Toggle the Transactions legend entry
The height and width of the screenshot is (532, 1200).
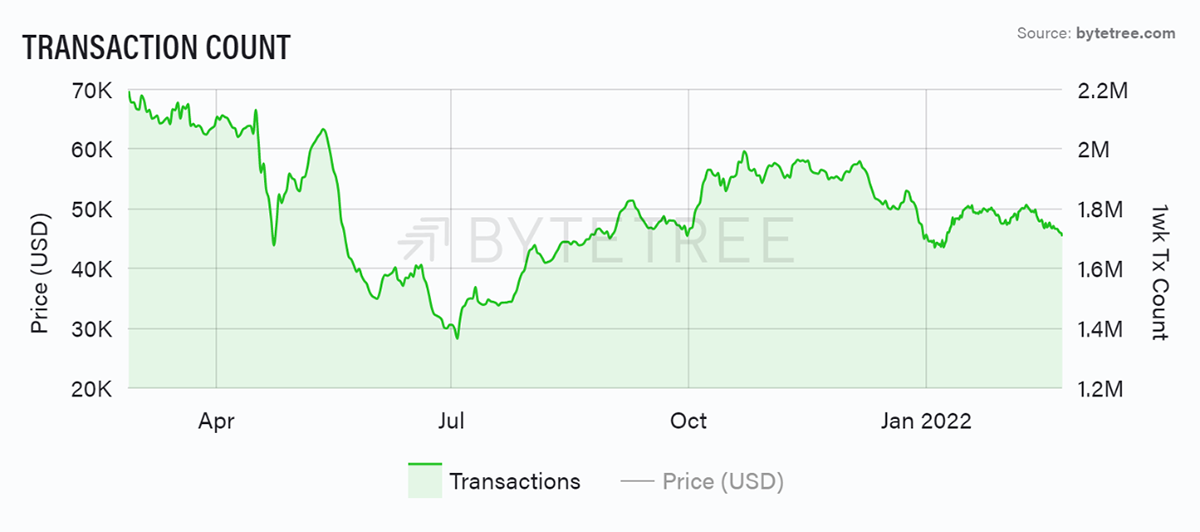pyautogui.click(x=494, y=481)
